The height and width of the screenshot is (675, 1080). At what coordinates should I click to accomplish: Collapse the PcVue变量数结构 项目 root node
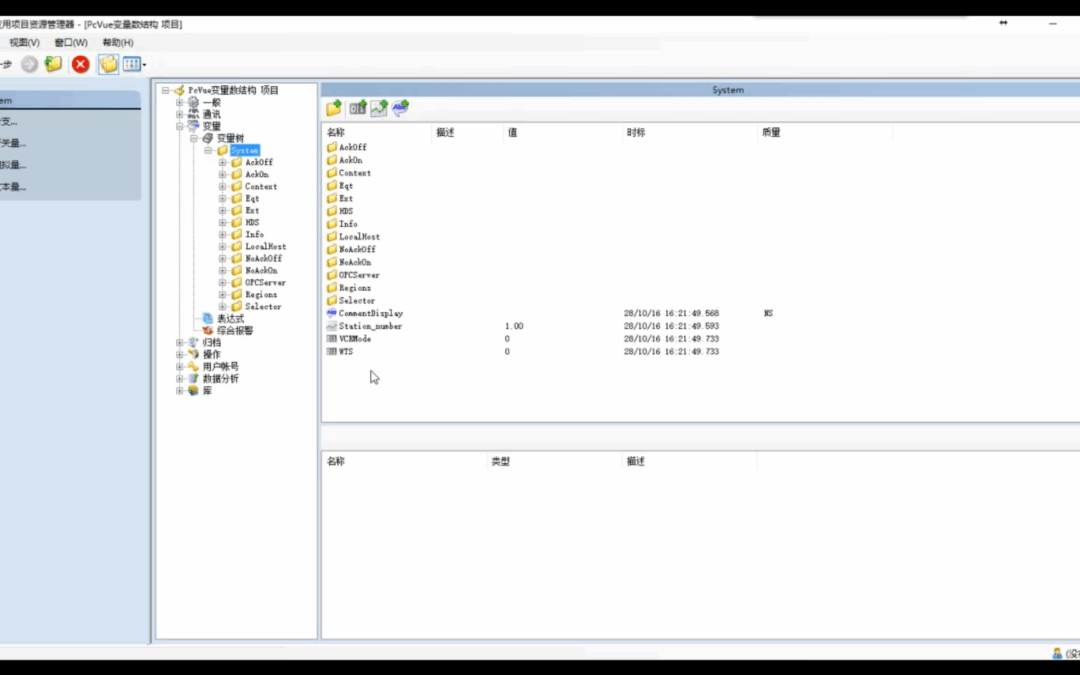click(x=165, y=90)
